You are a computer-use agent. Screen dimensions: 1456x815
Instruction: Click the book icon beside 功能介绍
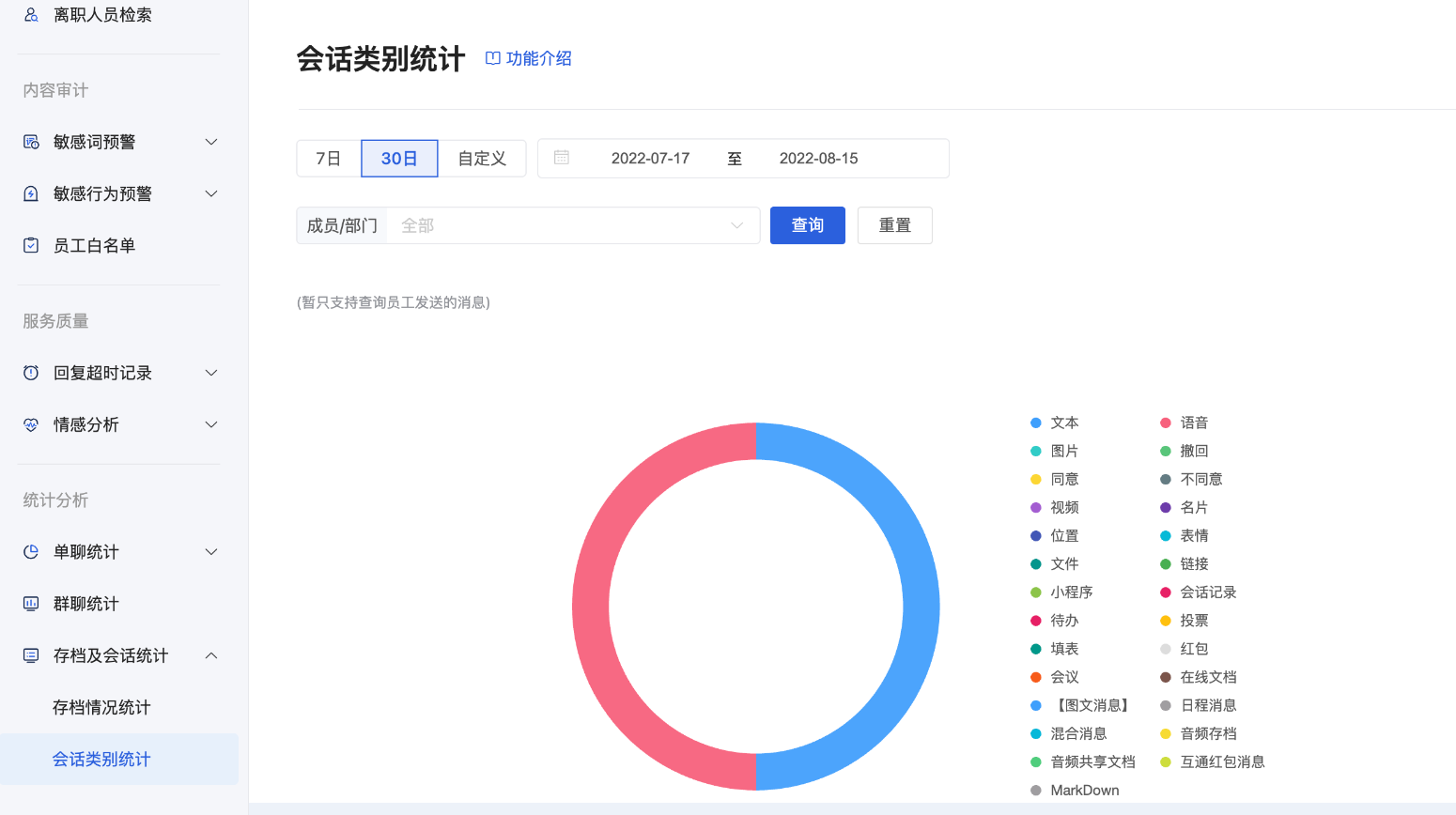(492, 58)
